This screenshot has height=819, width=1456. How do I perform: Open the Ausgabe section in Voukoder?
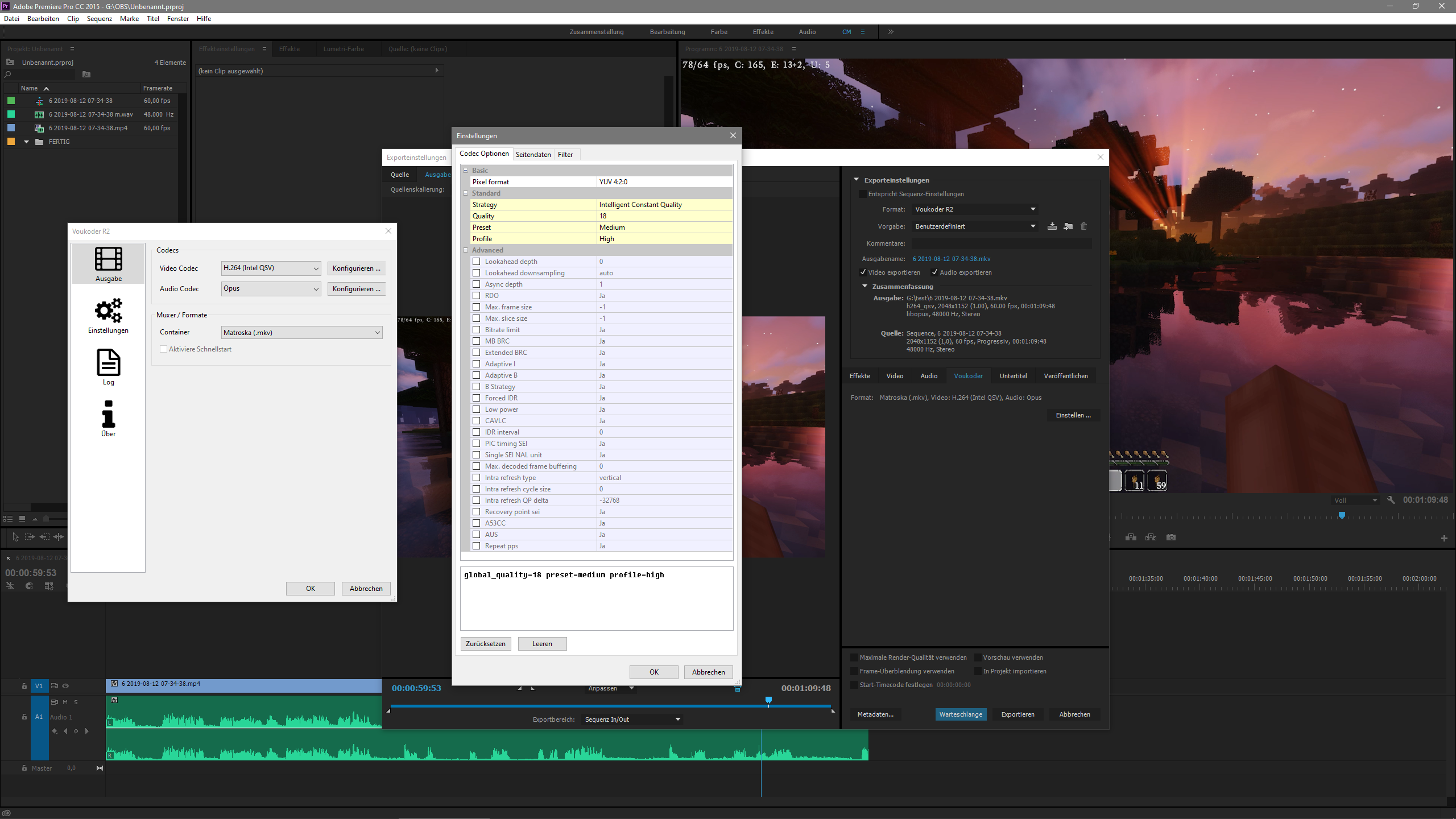[108, 263]
